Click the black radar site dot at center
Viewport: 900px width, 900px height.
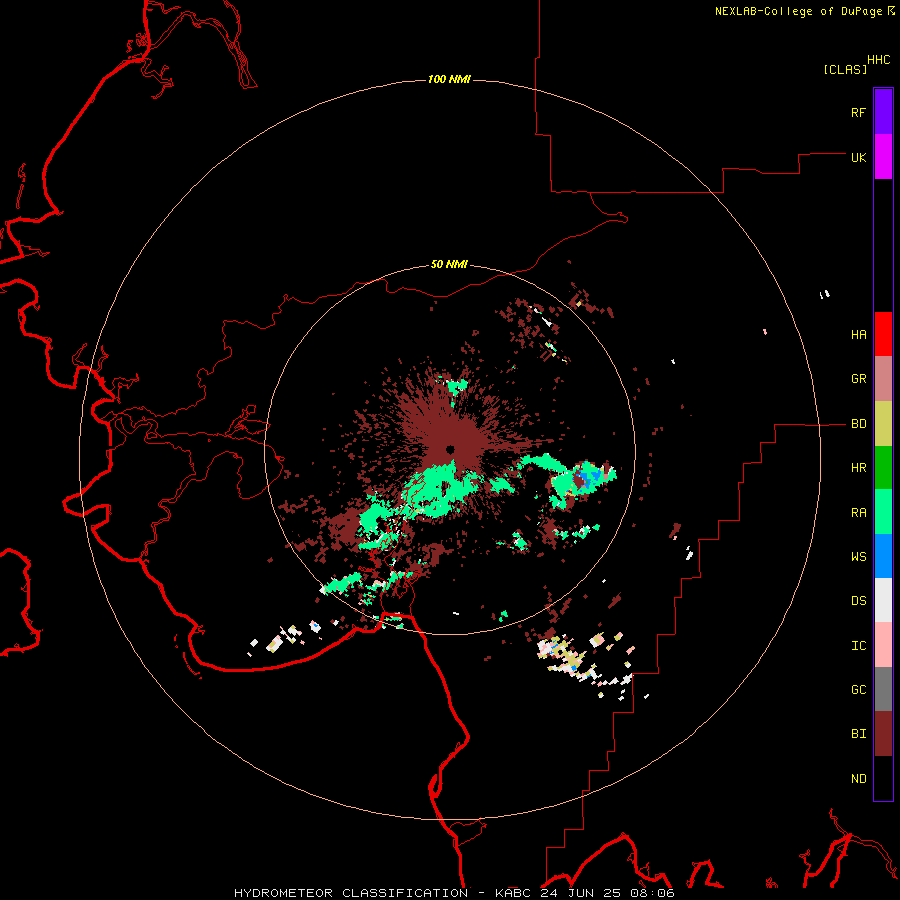point(450,449)
